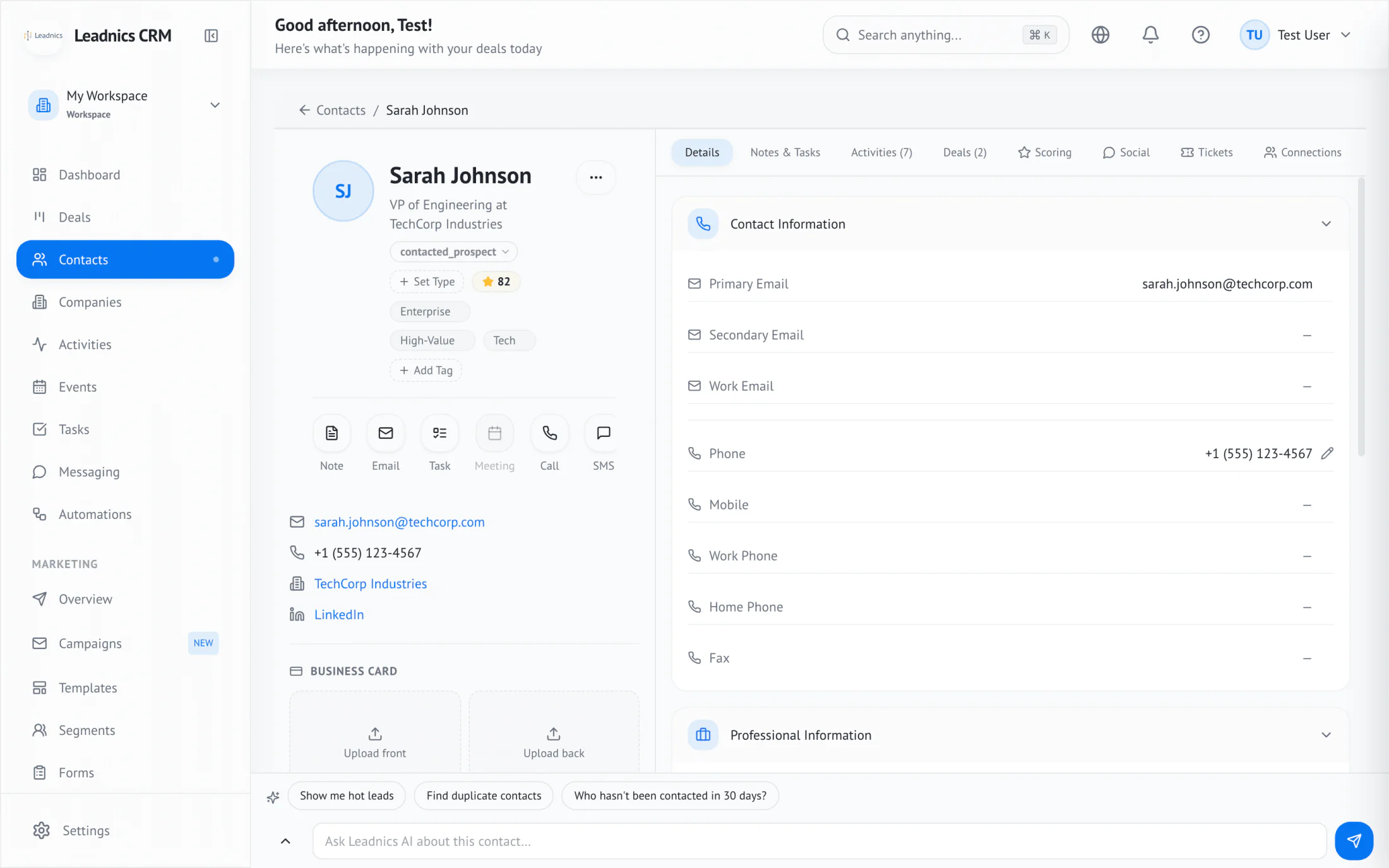Compose Email to Sarah Johnson

click(386, 433)
